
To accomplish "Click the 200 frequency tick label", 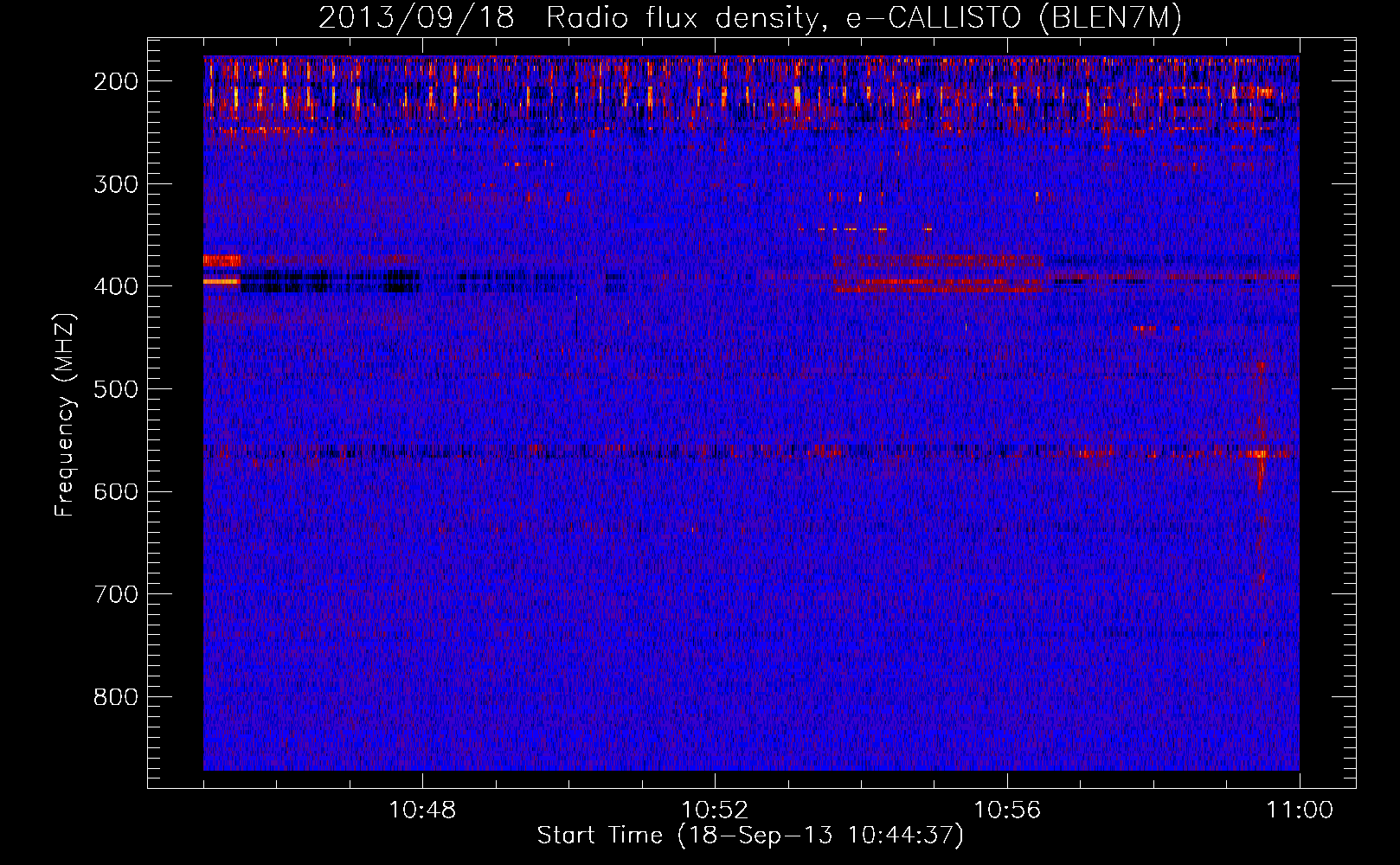I will 115,81.
